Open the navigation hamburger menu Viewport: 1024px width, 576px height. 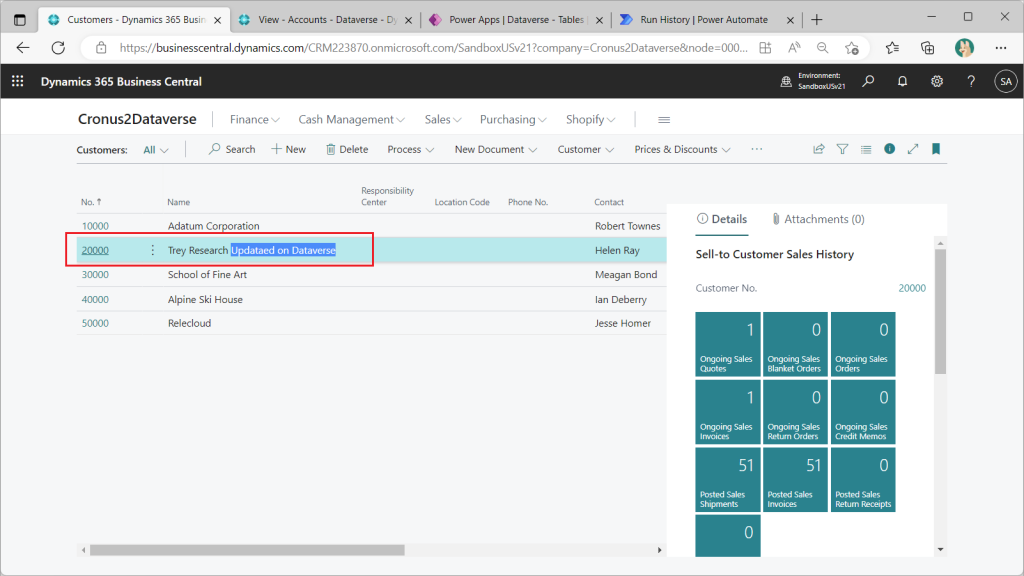(x=664, y=120)
